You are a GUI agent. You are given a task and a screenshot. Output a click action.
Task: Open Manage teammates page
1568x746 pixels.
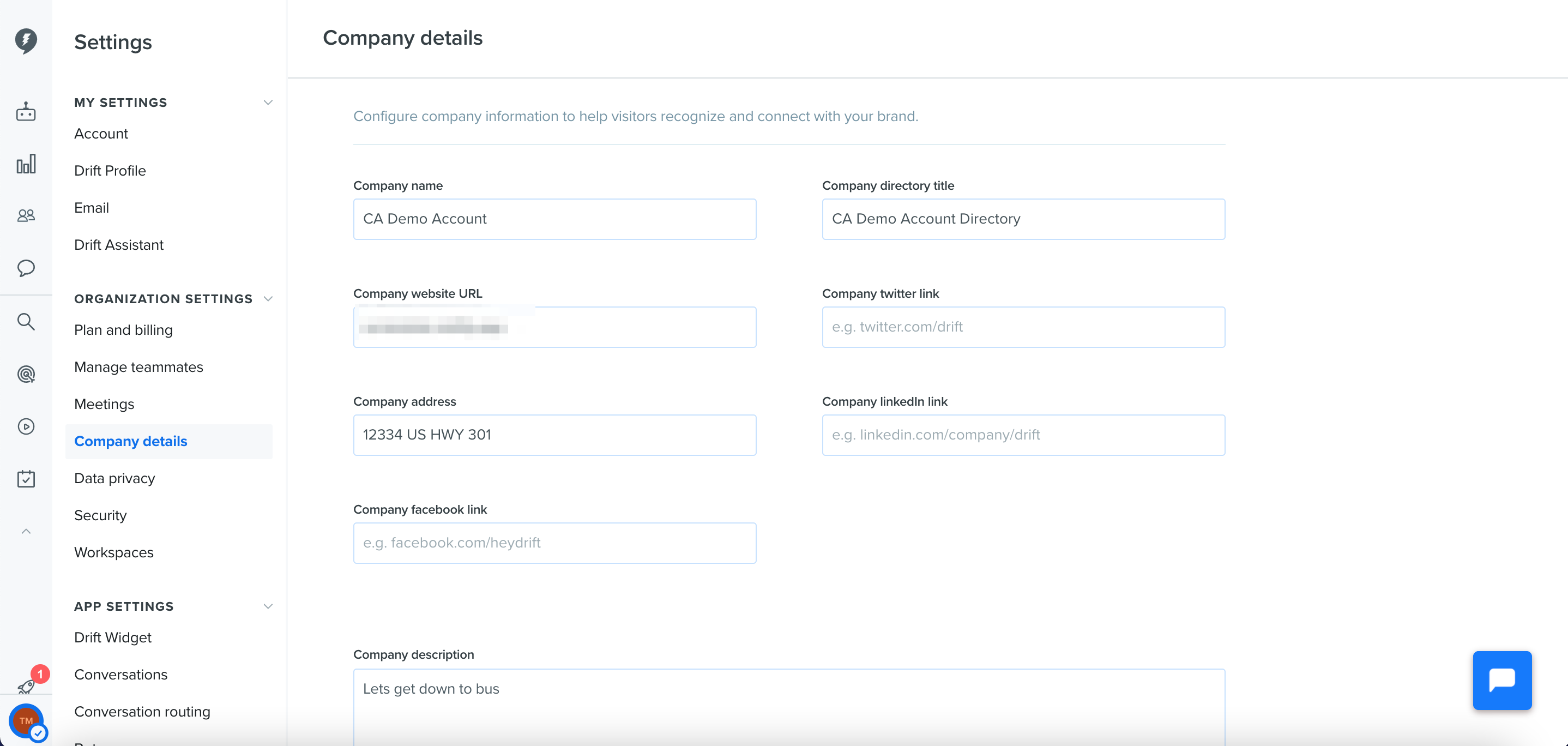click(x=139, y=367)
